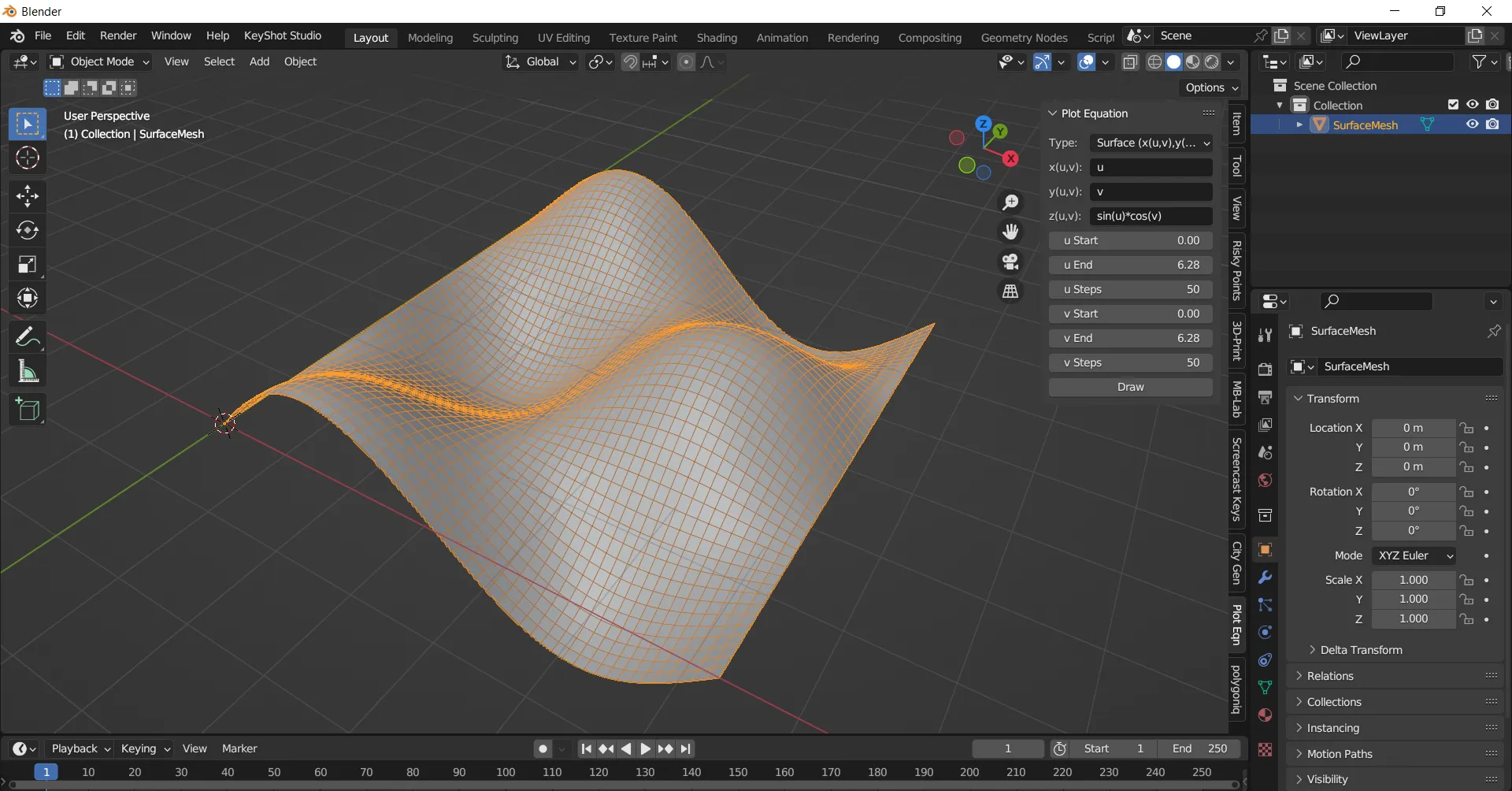Open rotation Mode XYZ Euler dropdown
Viewport: 1512px width, 791px height.
click(x=1414, y=555)
